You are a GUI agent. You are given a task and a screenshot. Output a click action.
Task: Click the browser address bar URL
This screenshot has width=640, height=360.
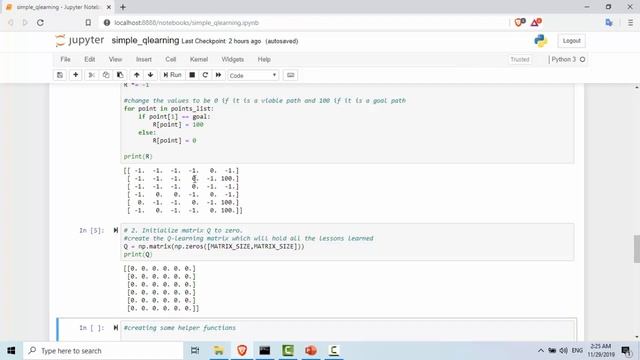[187, 23]
